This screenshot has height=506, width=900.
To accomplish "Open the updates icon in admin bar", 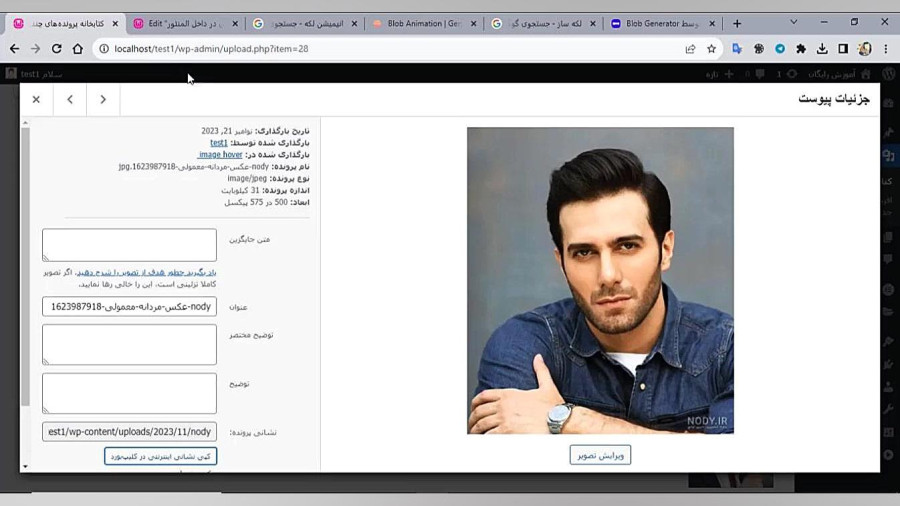I will click(792, 74).
